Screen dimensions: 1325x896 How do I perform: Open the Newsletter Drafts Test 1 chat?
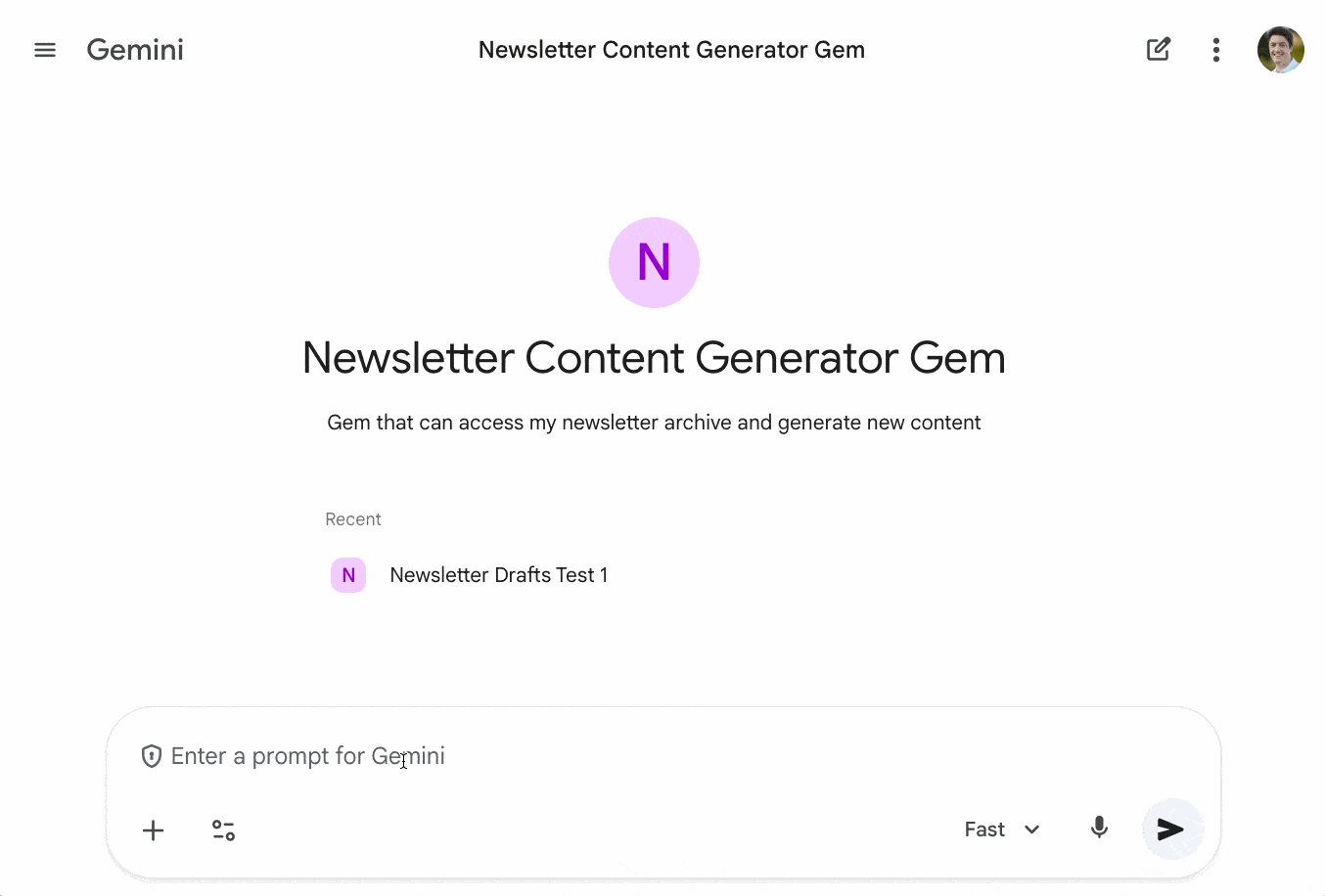(x=498, y=575)
